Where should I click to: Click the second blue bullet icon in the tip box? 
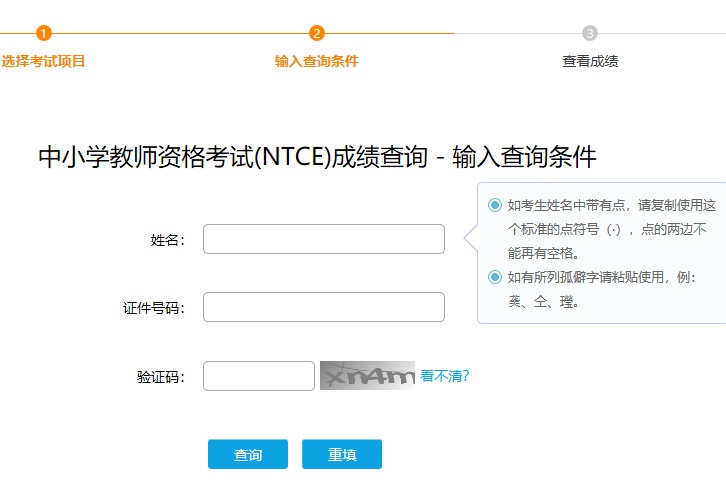(x=494, y=277)
